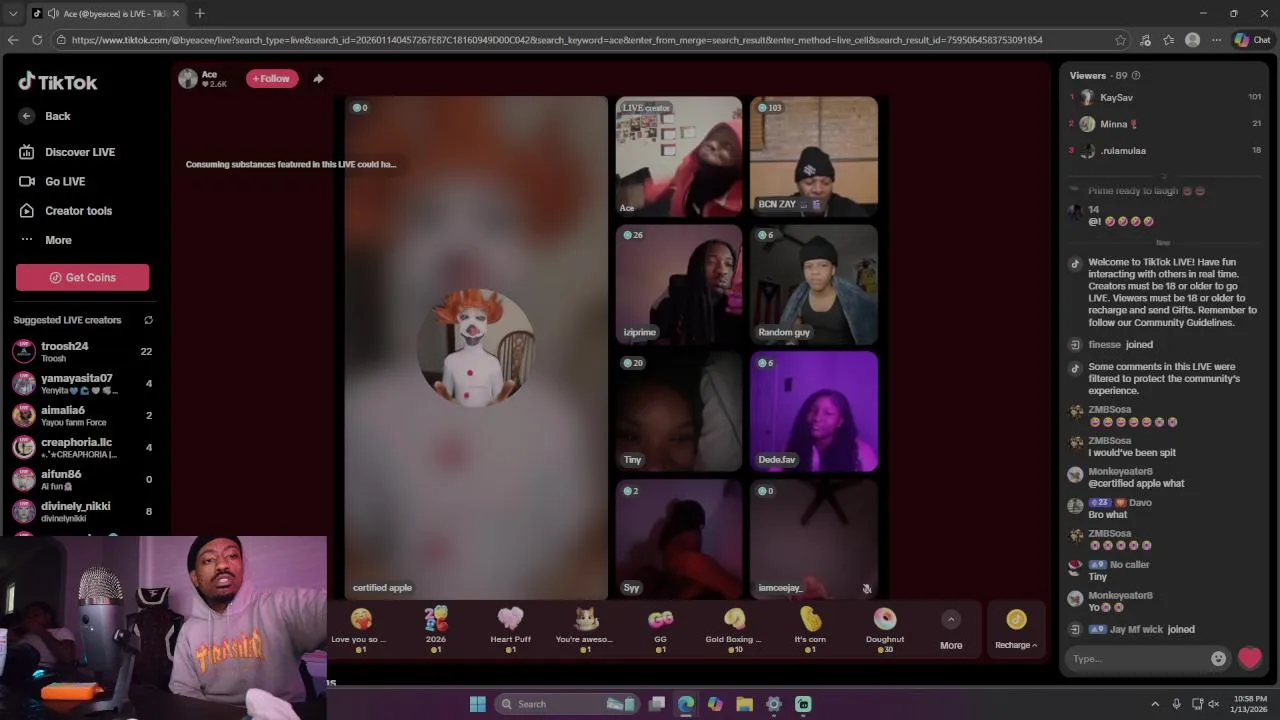Click the chat message input field
Image resolution: width=1280 pixels, height=720 pixels.
[x=1138, y=658]
